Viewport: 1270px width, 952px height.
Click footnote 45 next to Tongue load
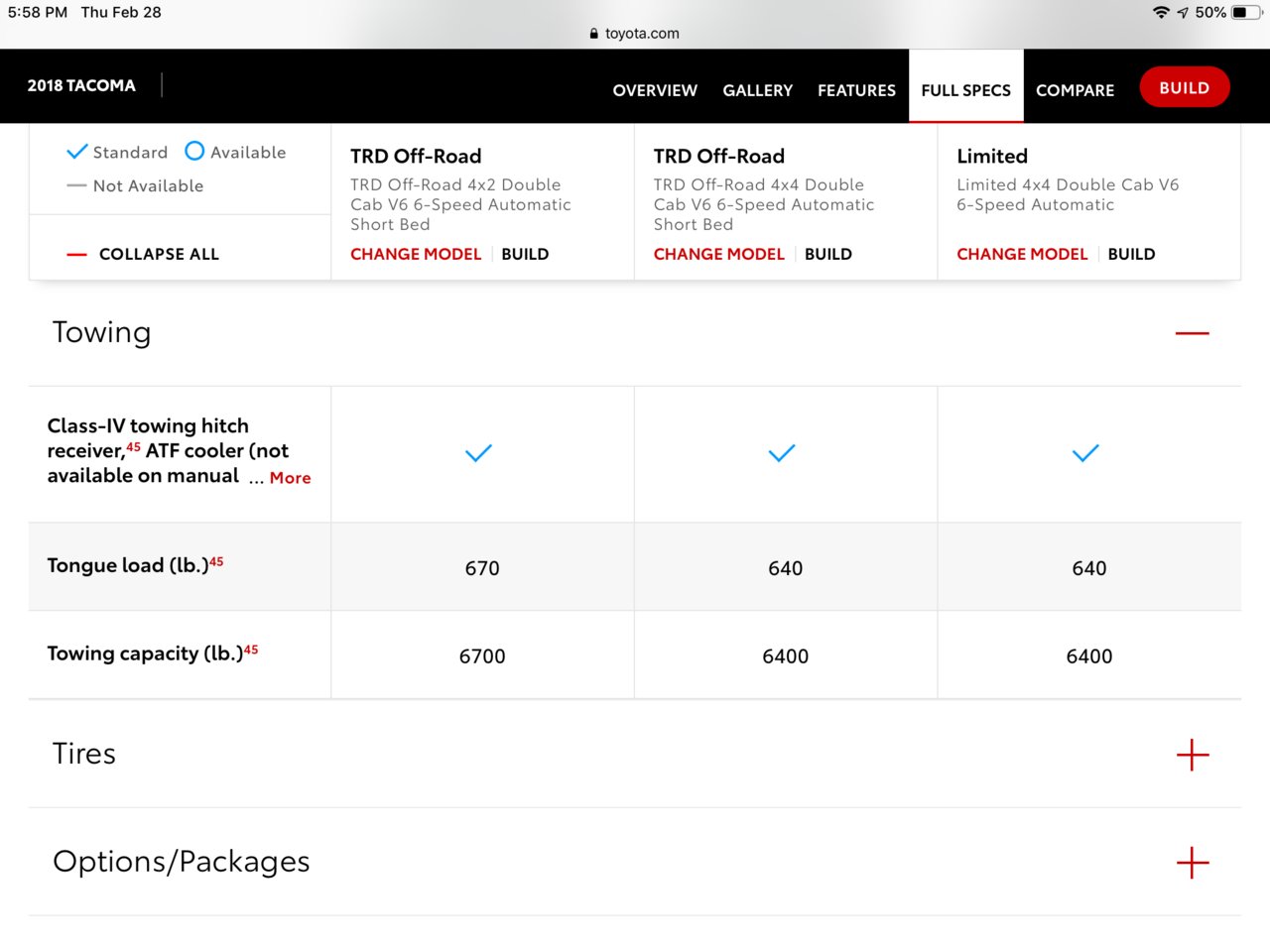tap(216, 561)
